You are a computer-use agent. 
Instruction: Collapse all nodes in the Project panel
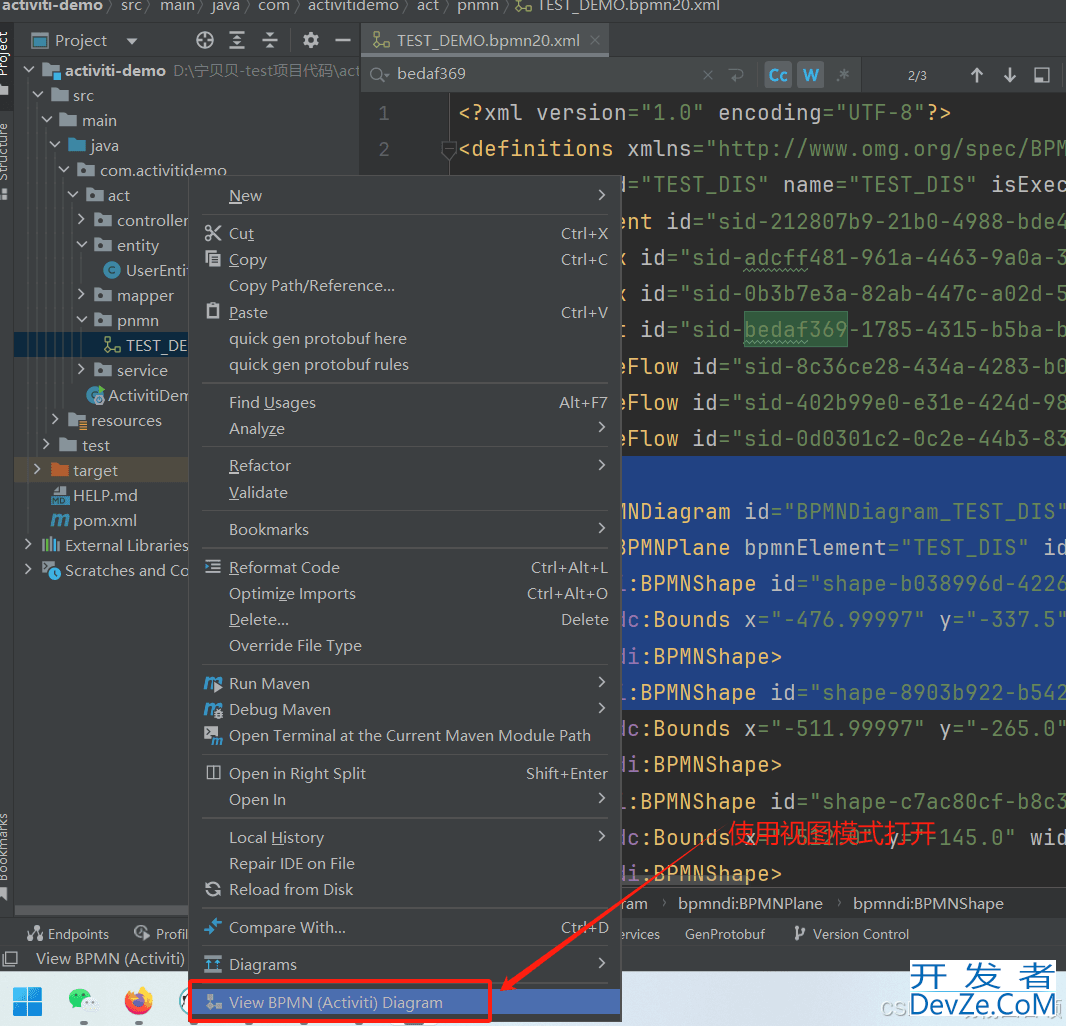(x=270, y=41)
